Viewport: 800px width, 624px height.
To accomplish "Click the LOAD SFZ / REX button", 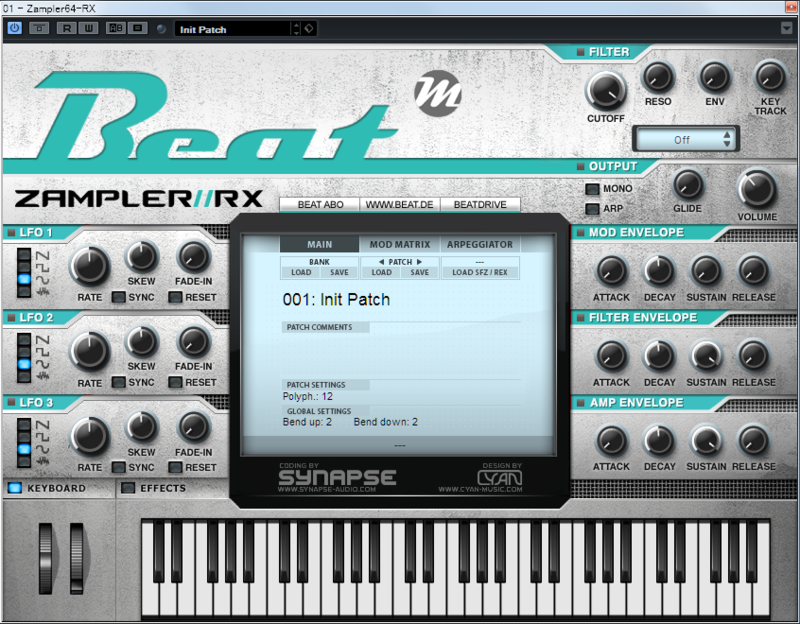I will pyautogui.click(x=480, y=272).
